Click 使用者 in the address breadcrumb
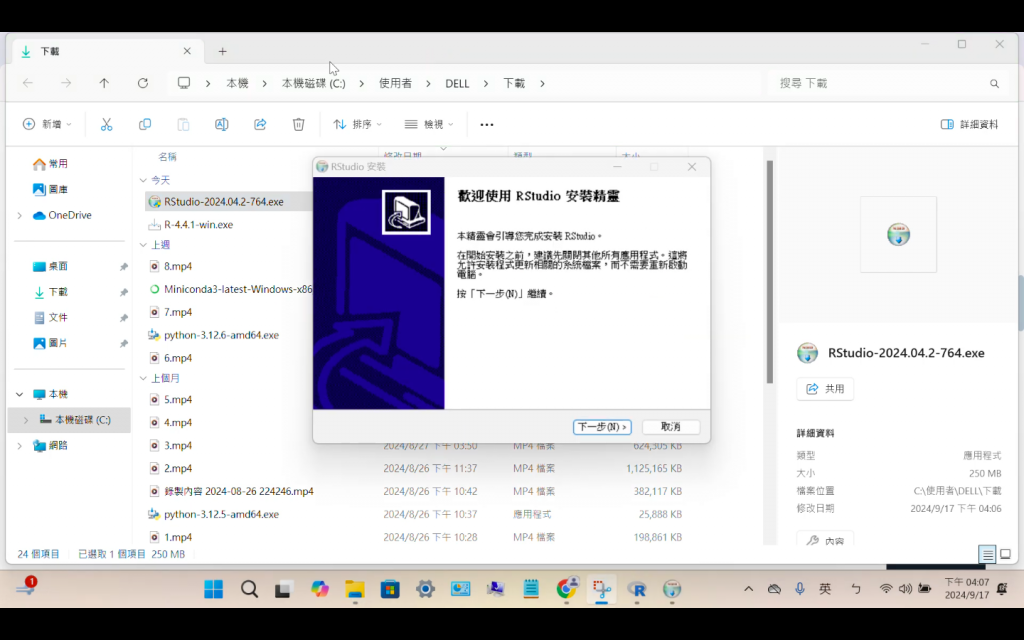This screenshot has height=640, width=1024. point(395,83)
